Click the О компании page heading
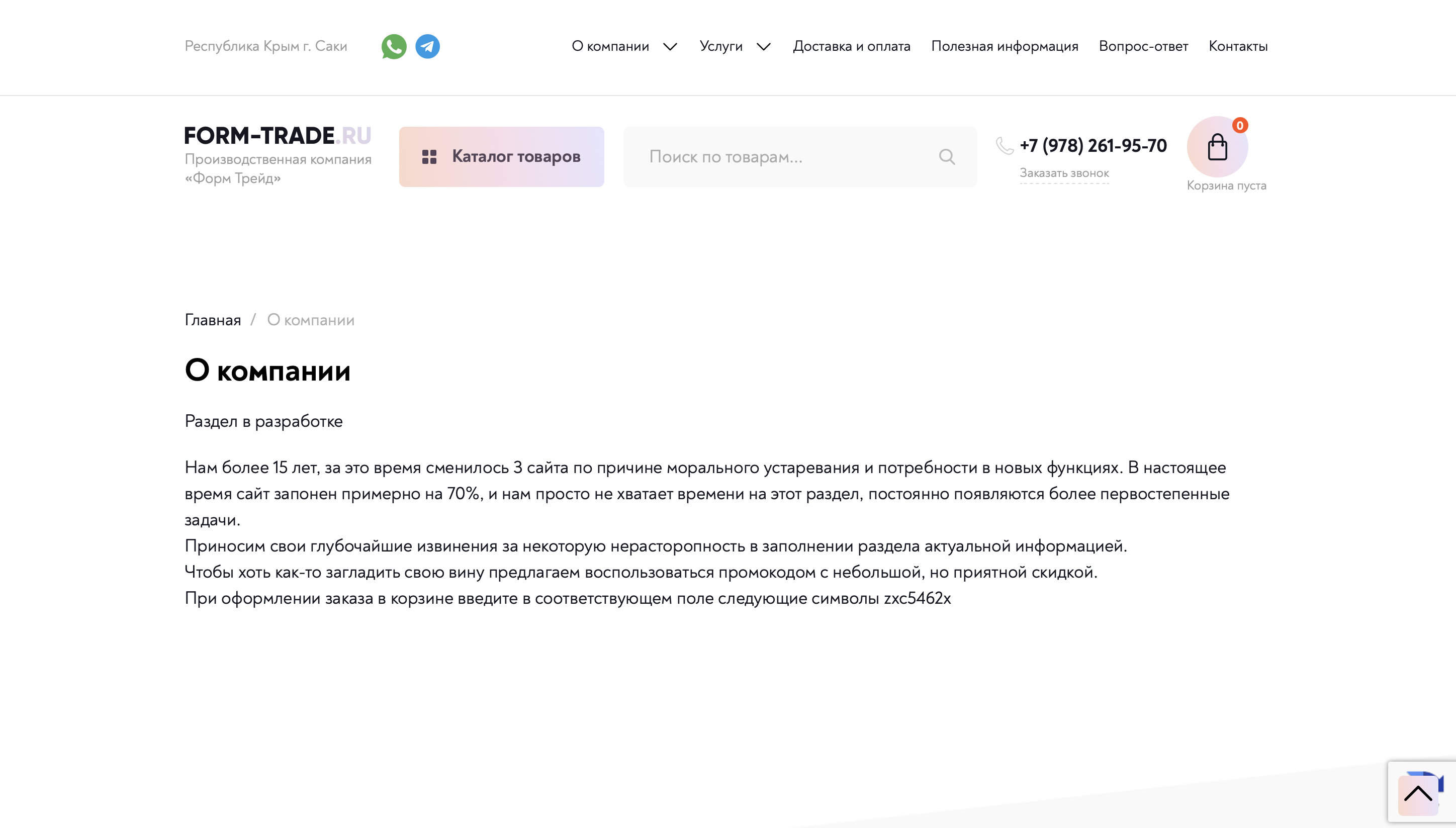The image size is (1456, 828). coord(267,370)
